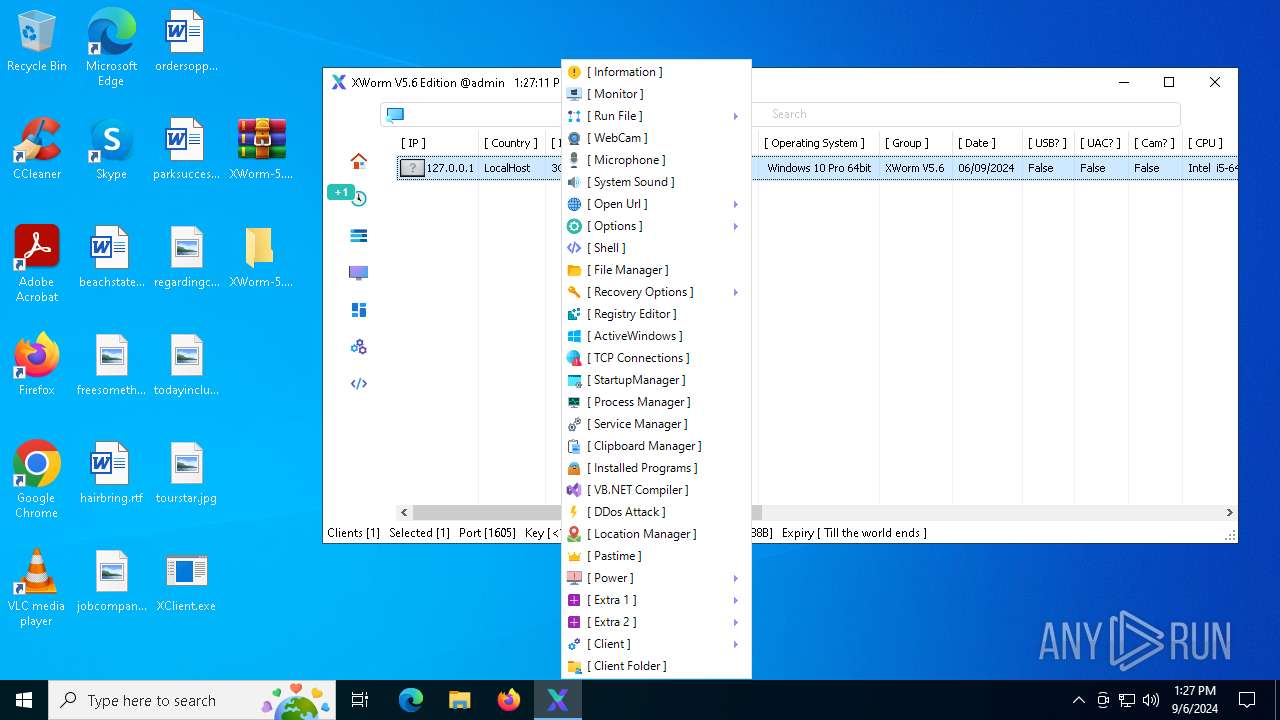
Task: Click the Installed Programs icon
Action: pos(574,468)
